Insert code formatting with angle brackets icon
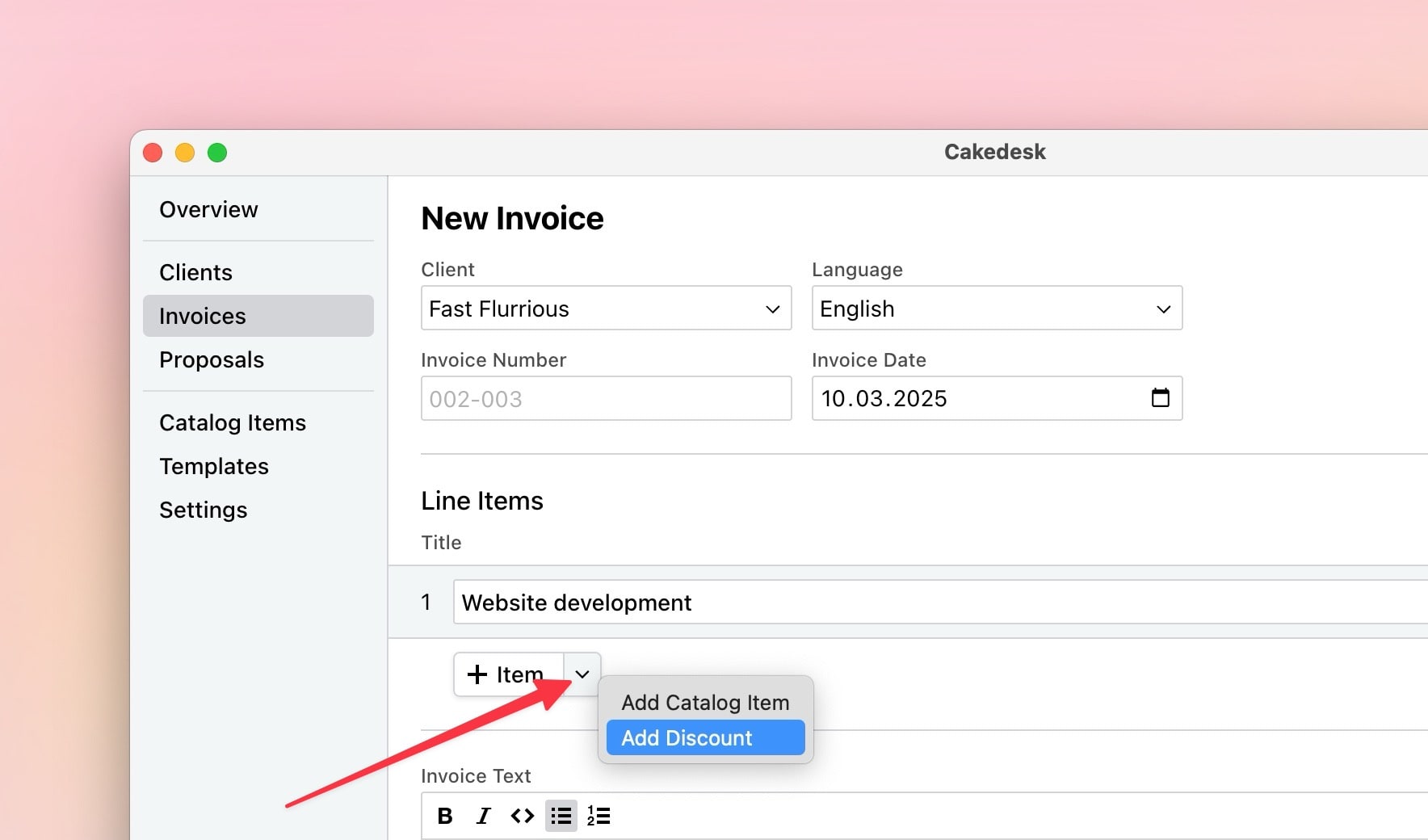 pos(522,816)
